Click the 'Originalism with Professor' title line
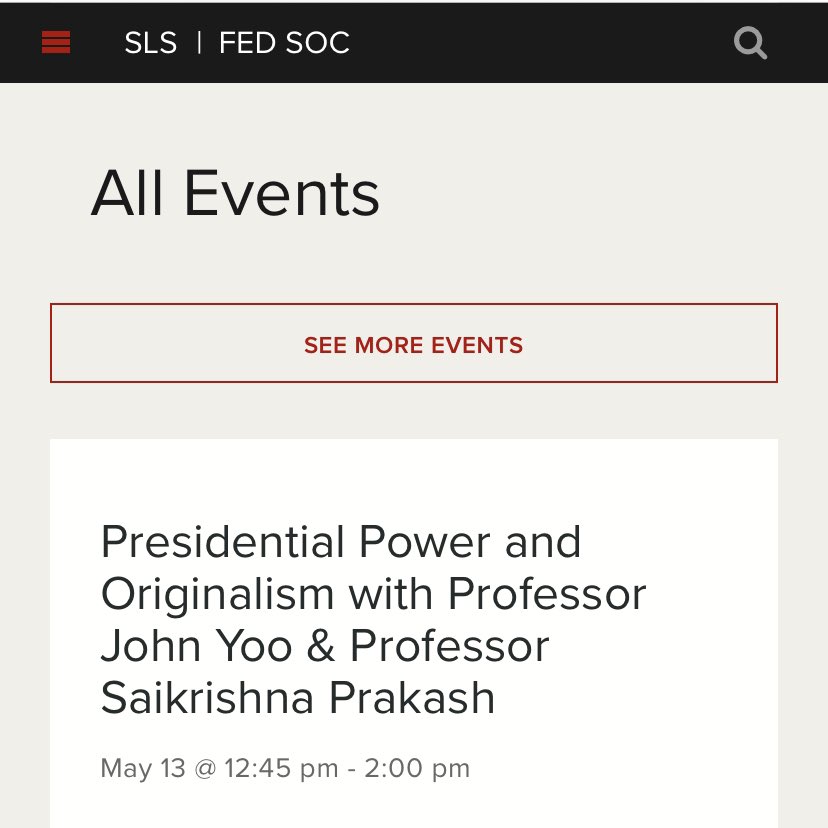The height and width of the screenshot is (828, 828). point(373,595)
